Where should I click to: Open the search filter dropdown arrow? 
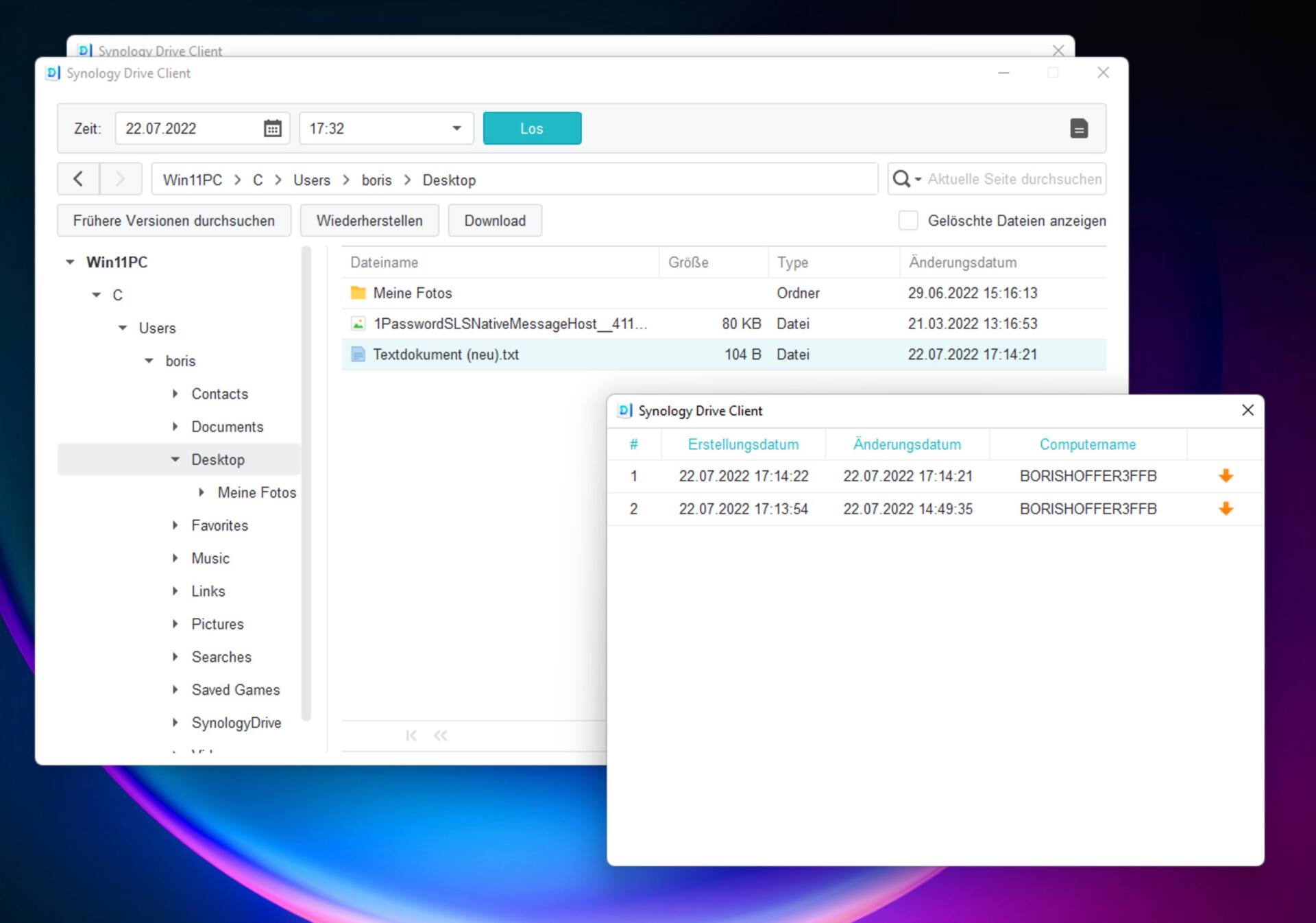pos(919,179)
